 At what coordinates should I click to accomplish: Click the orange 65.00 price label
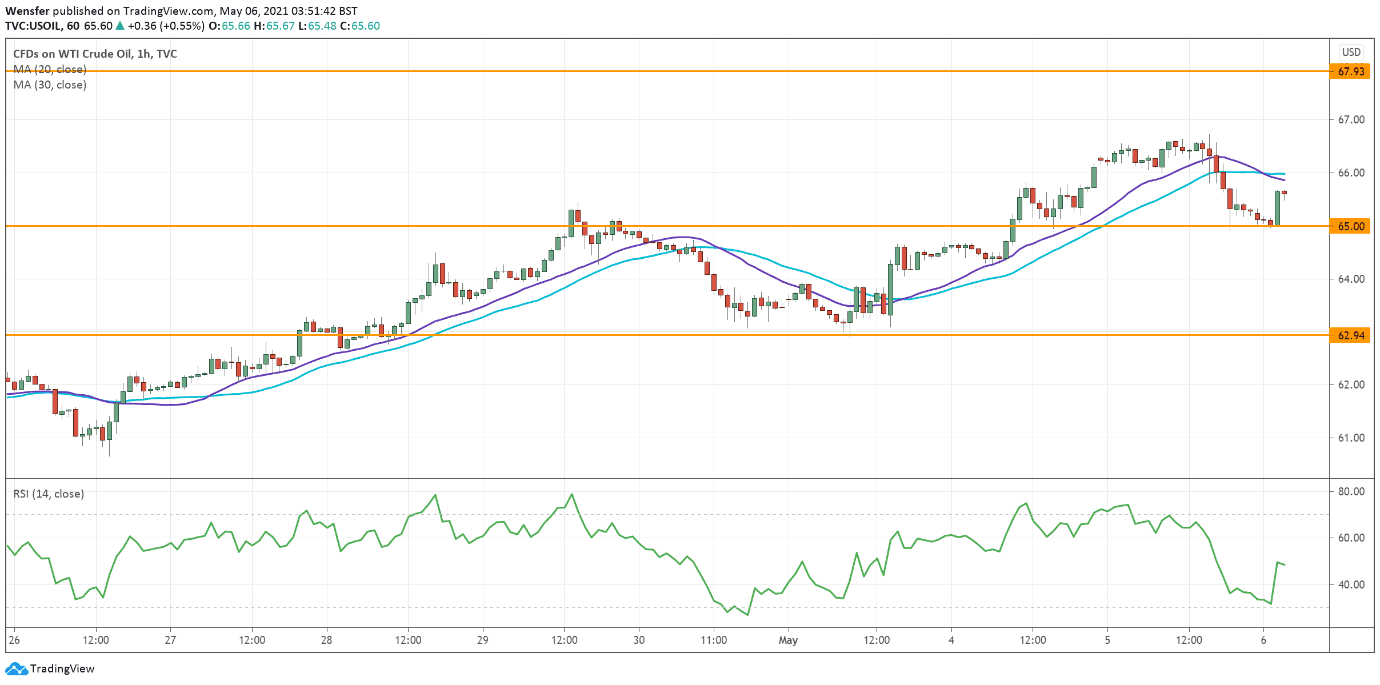pos(1351,227)
